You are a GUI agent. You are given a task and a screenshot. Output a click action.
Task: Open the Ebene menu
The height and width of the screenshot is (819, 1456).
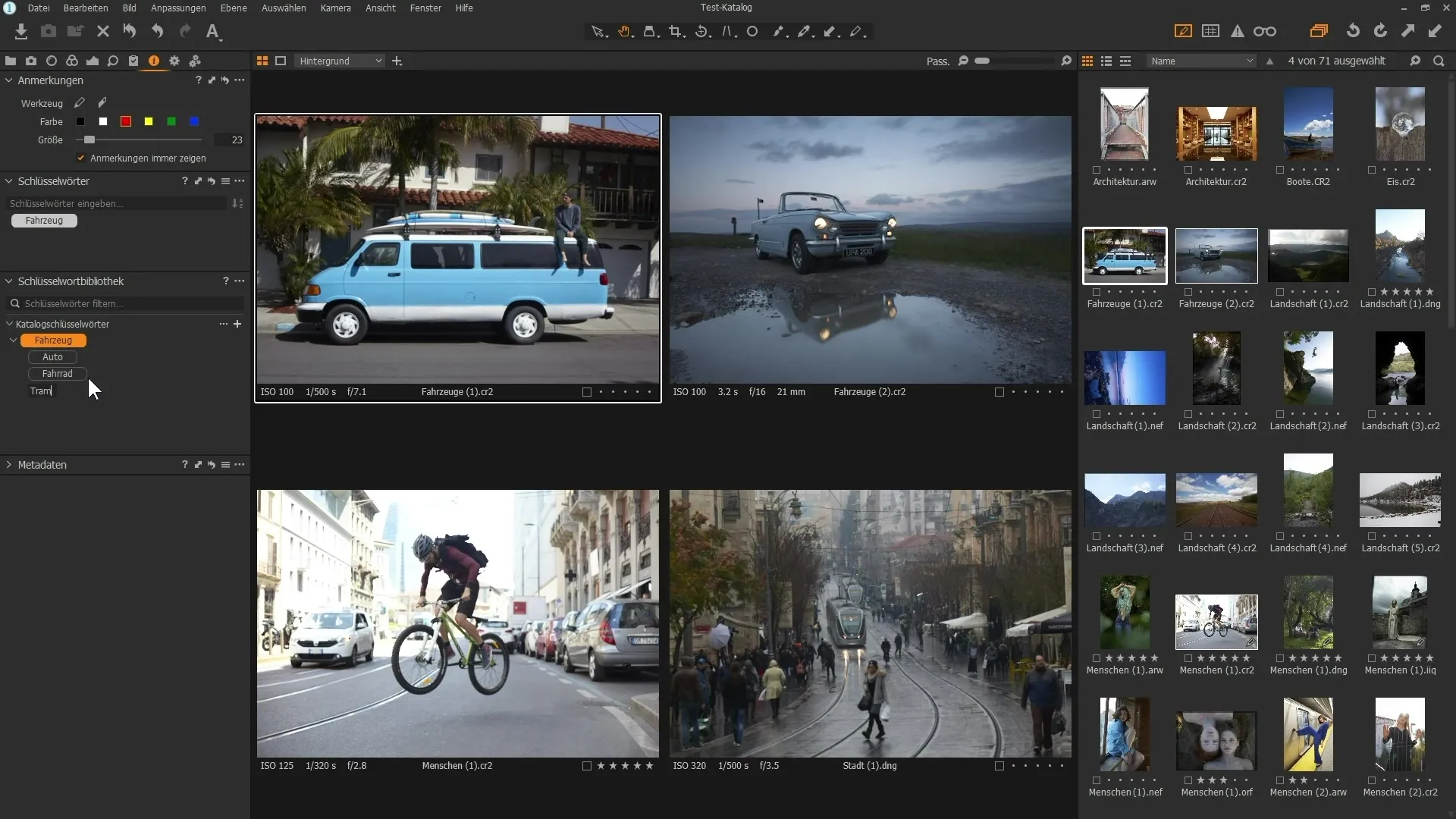(x=234, y=8)
